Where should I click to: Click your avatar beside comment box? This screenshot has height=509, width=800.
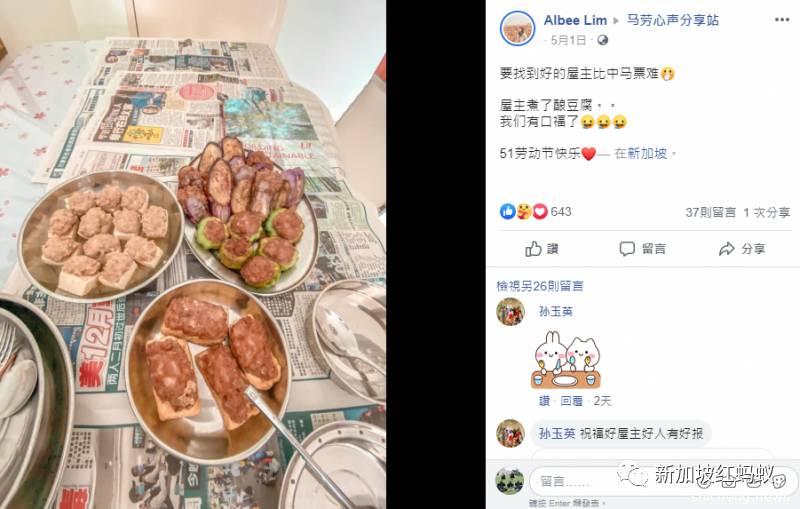[510, 481]
